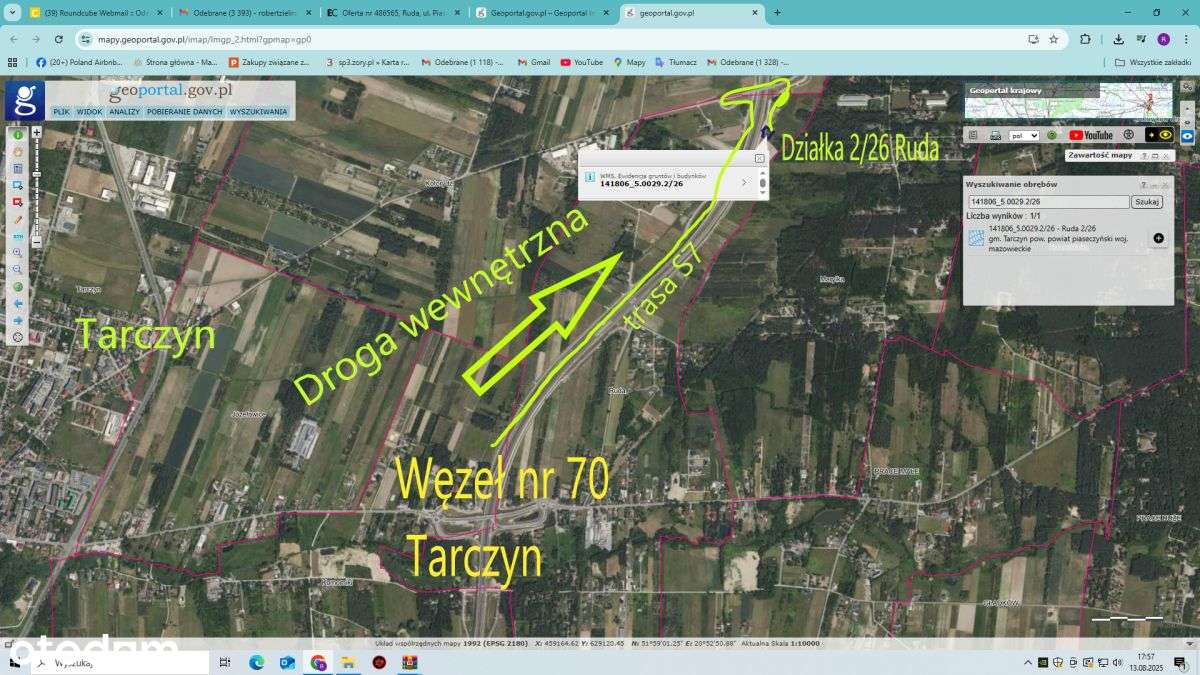Click the bottom compass tool in left toolbar

(x=18, y=337)
